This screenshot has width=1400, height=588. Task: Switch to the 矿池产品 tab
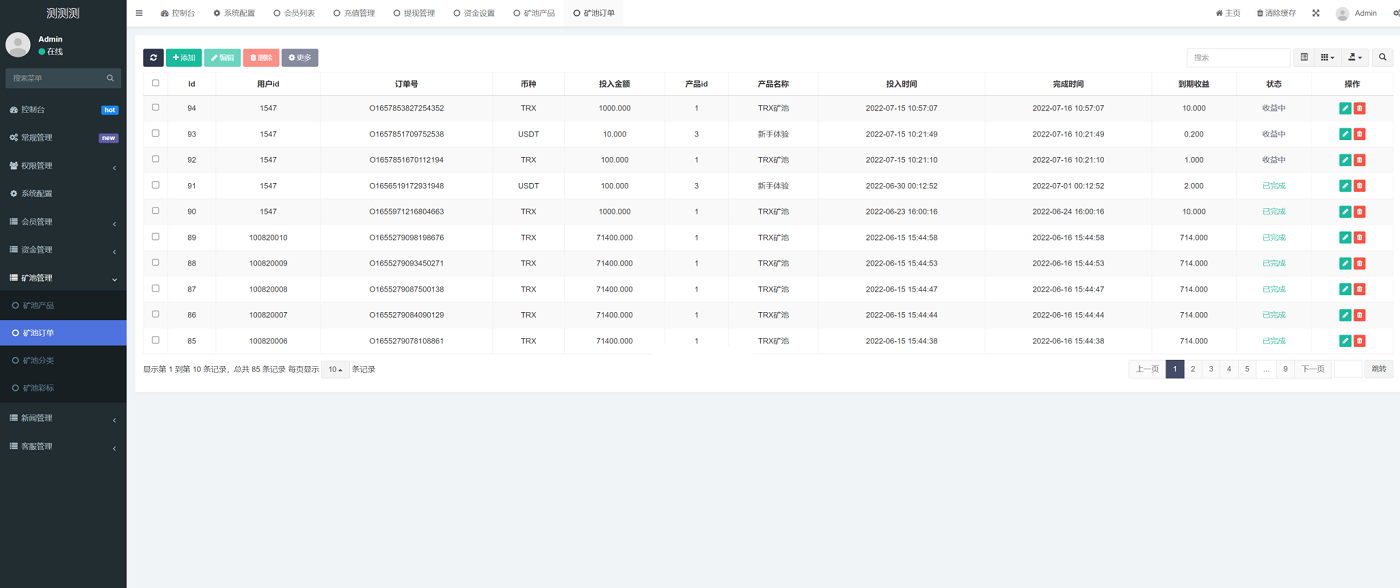(534, 13)
